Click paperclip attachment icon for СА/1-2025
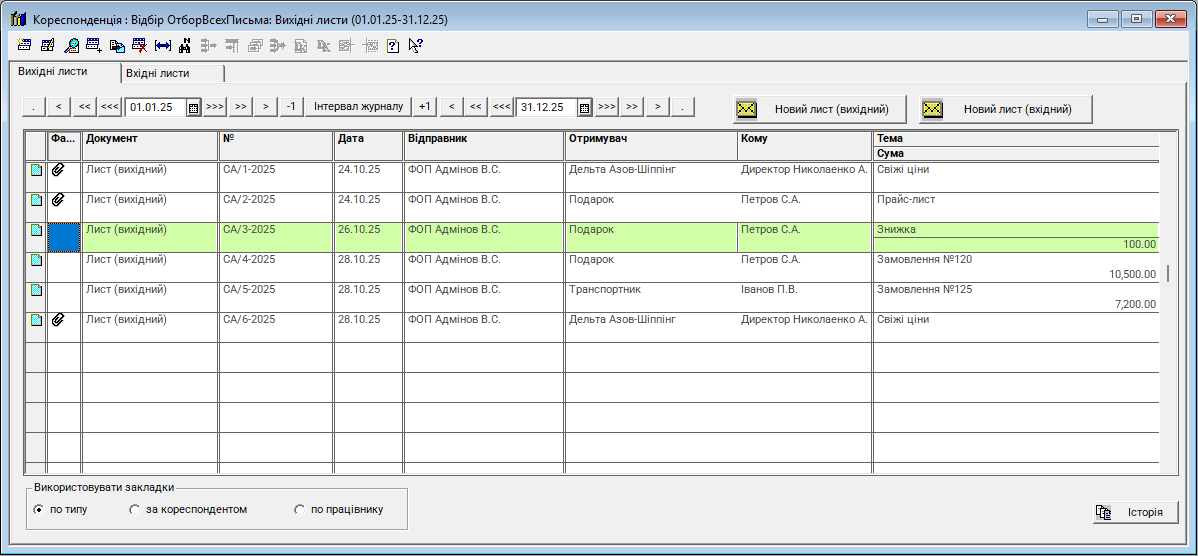The image size is (1198, 556). (59, 170)
